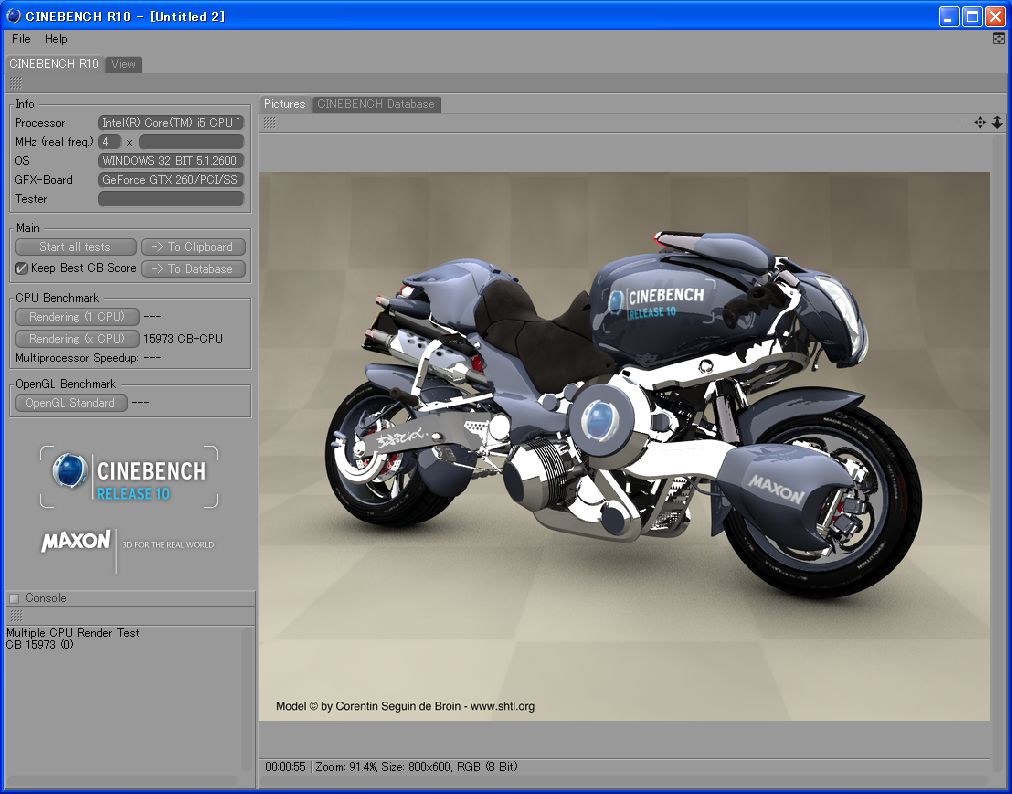This screenshot has width=1012, height=794.
Task: Click the Console panel grip handle
Action: (x=16, y=616)
